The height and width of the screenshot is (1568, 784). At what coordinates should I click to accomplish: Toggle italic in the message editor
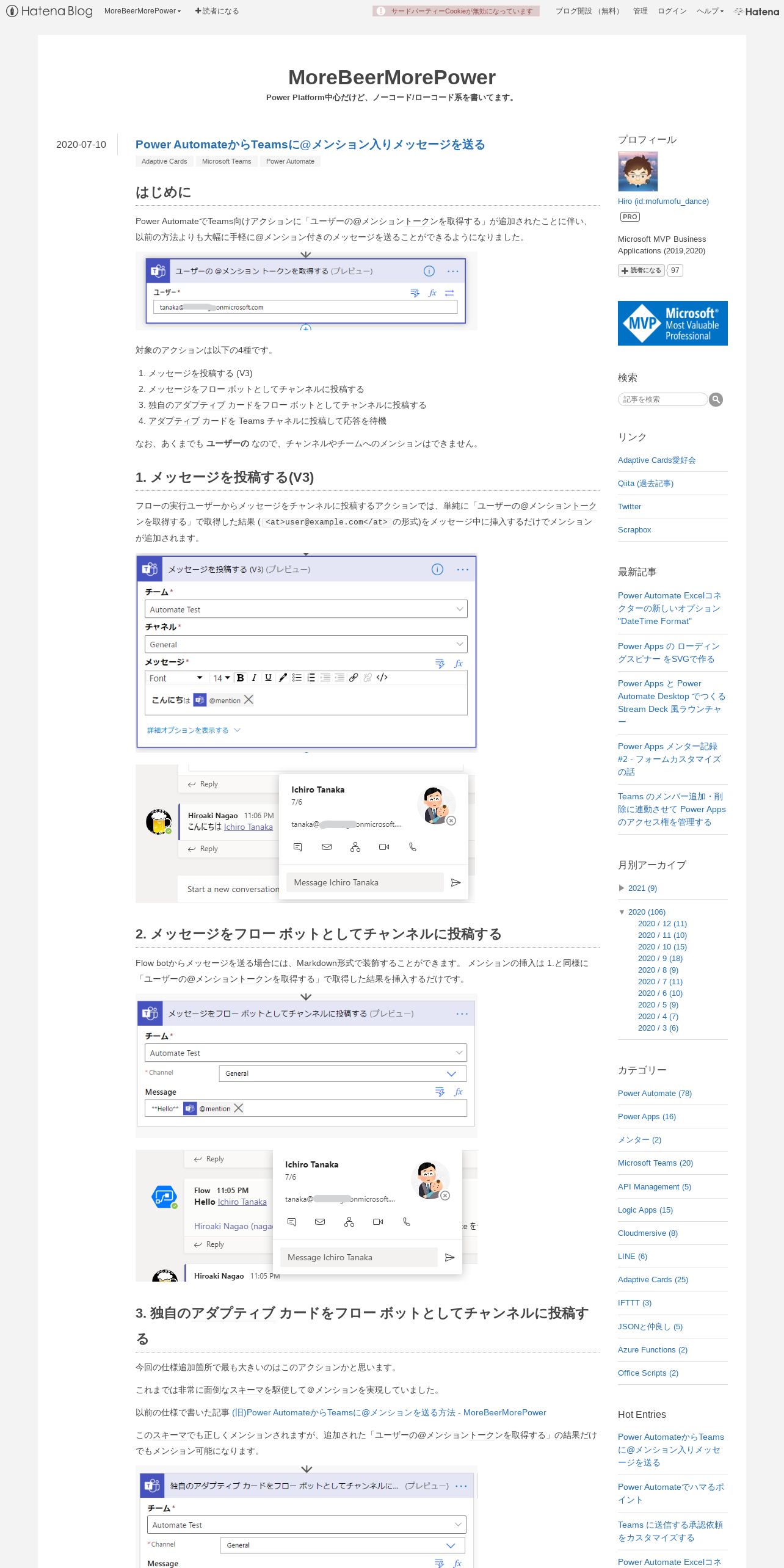point(254,678)
